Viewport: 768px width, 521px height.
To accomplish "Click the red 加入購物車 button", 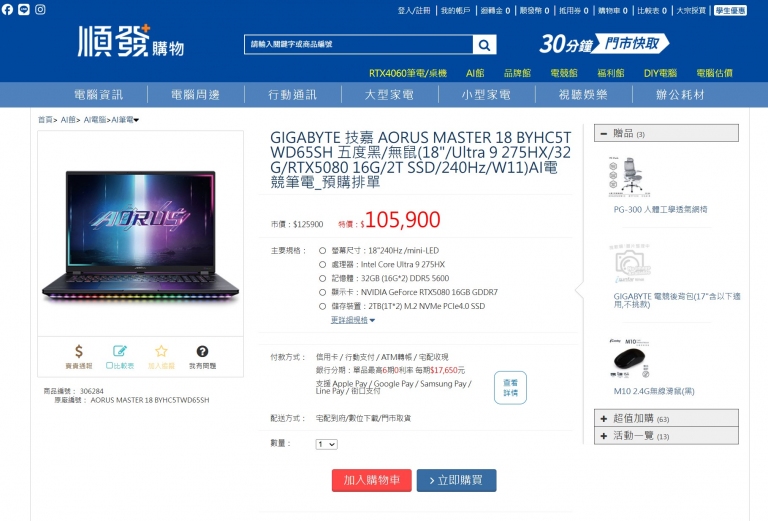I will tap(372, 480).
